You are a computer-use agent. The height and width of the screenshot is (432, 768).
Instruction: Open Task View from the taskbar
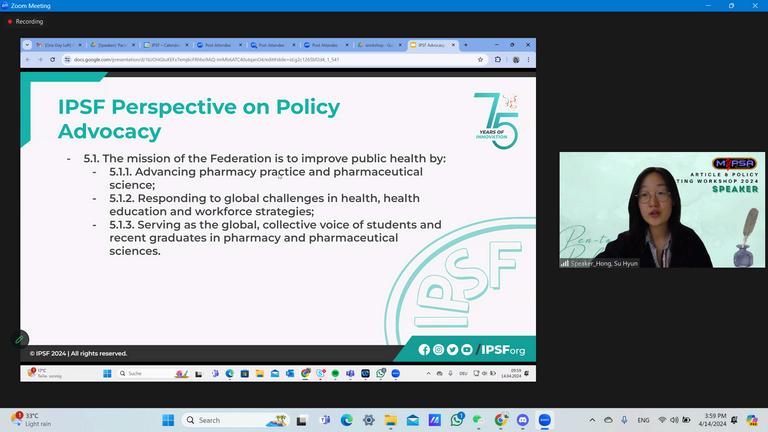click(x=302, y=420)
